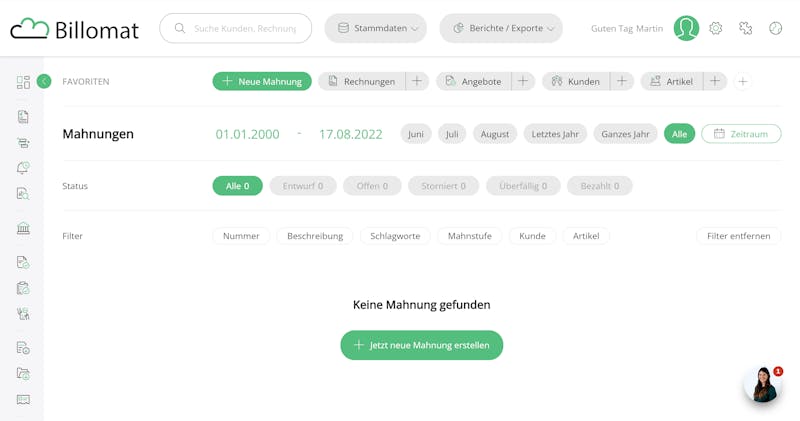The width and height of the screenshot is (800, 421).
Task: Open the document clock sidebar icon
Action: pos(23,348)
